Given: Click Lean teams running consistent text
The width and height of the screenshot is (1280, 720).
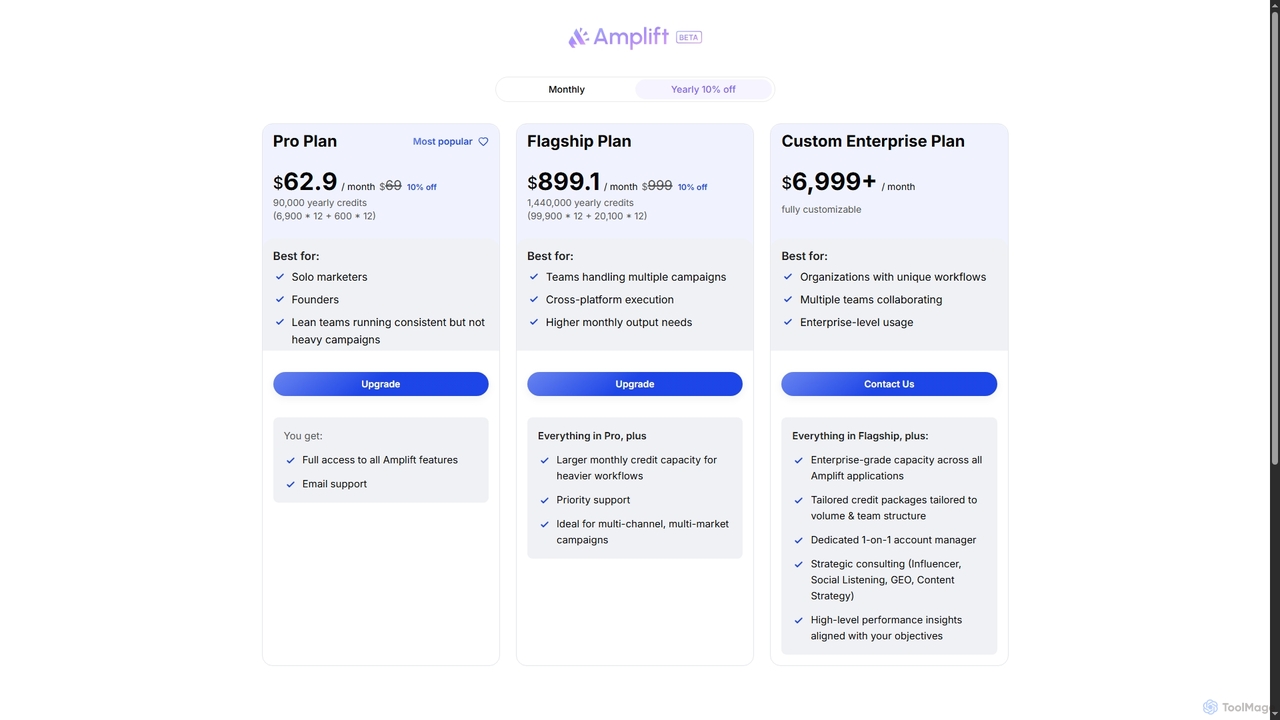Looking at the screenshot, I should point(388,331).
